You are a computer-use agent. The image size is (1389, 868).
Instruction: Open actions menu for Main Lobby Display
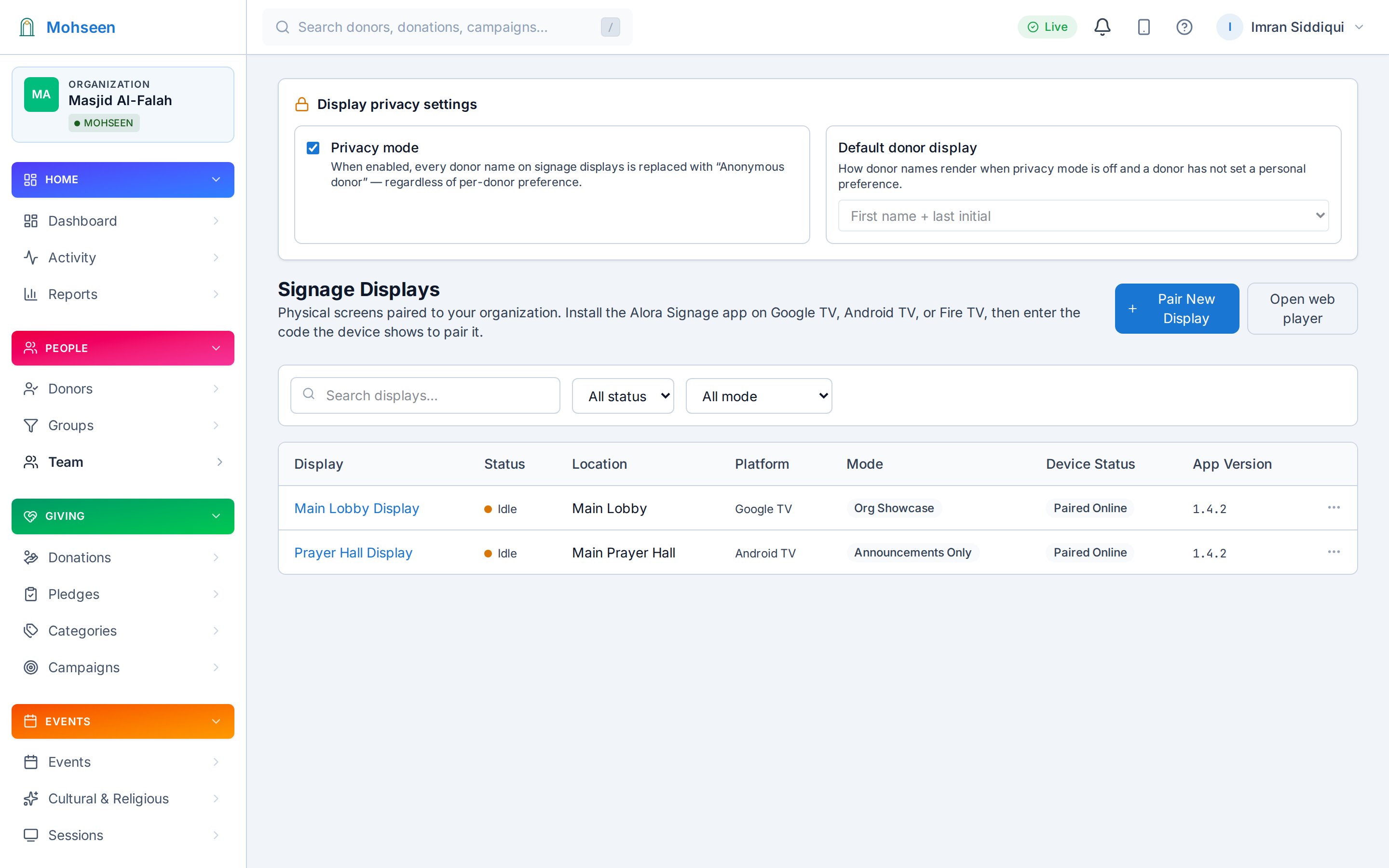point(1334,508)
